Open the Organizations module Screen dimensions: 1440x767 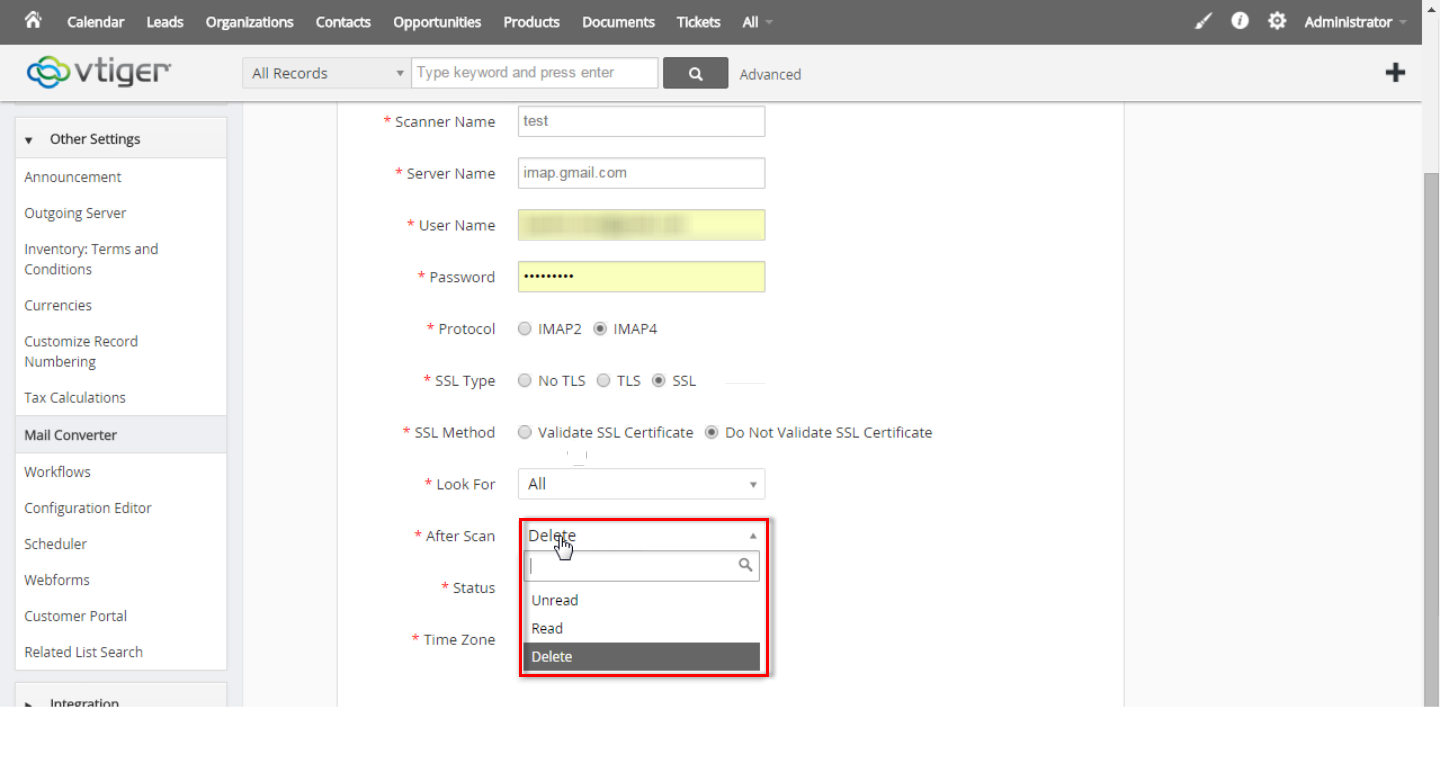(x=250, y=22)
